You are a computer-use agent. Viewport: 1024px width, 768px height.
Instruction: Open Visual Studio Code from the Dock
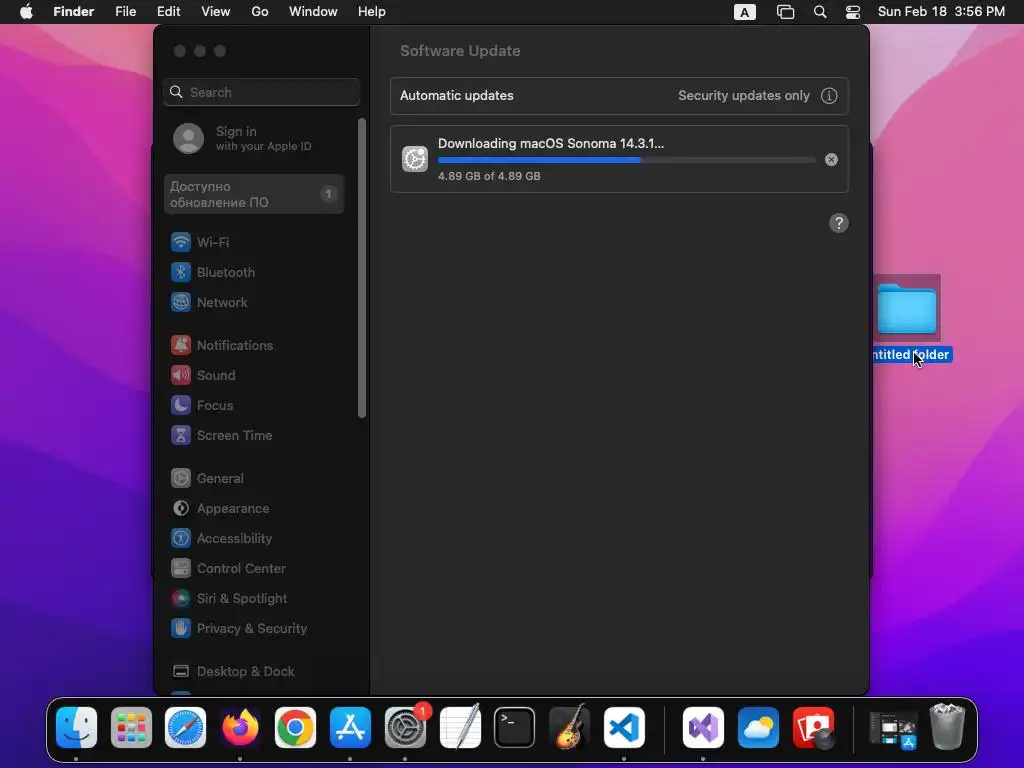624,727
